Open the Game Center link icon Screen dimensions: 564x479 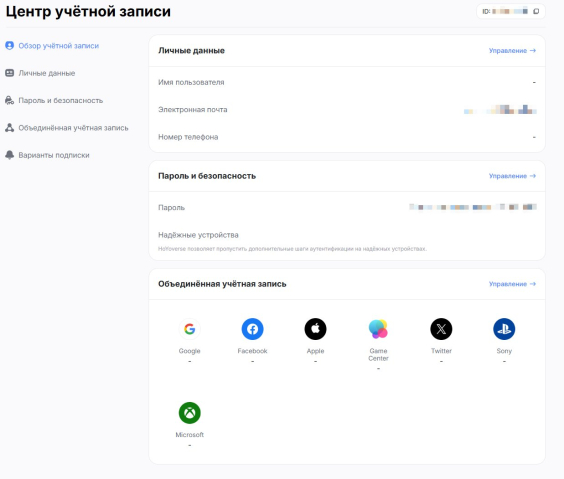pyautogui.click(x=378, y=329)
